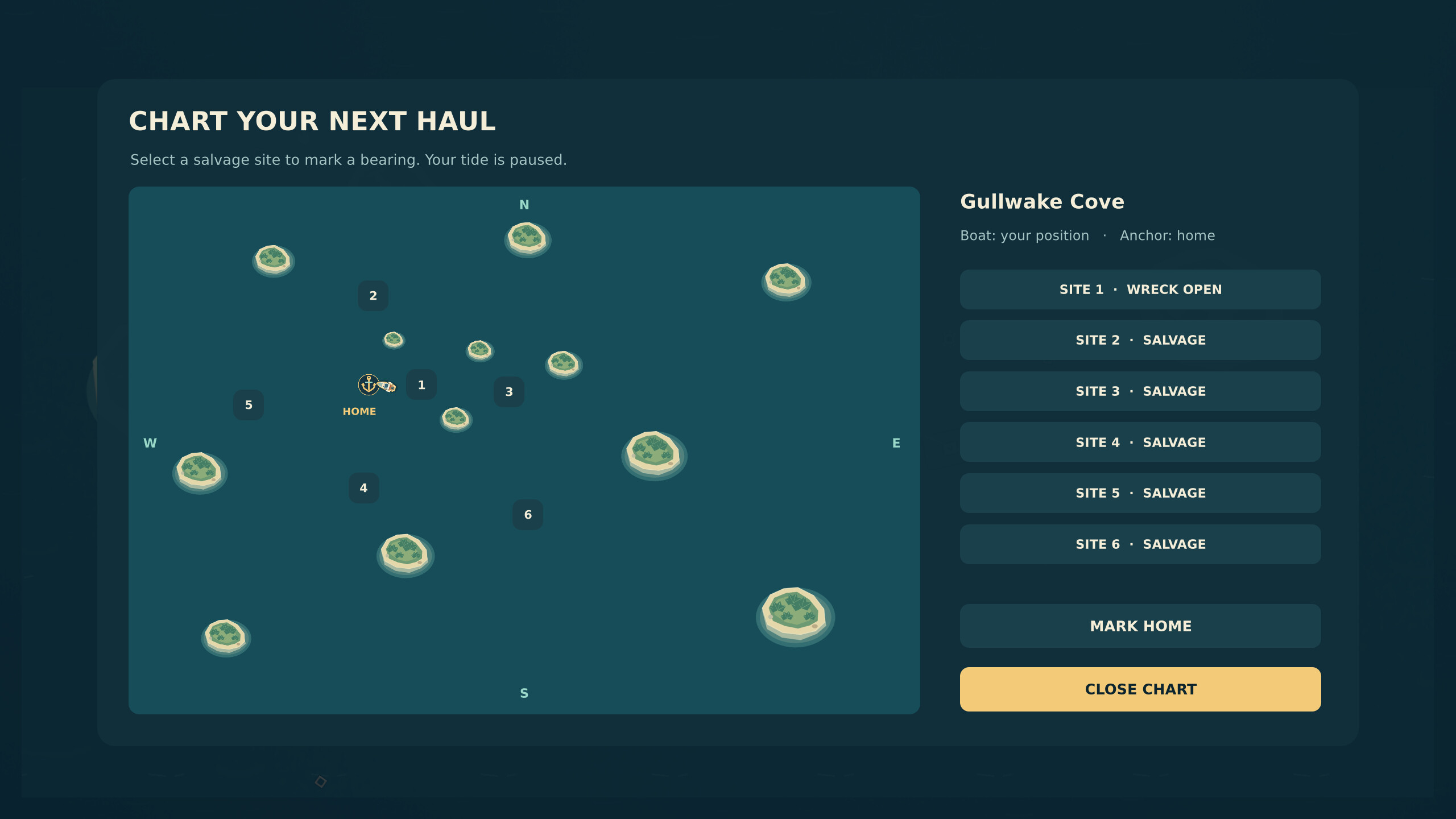The width and height of the screenshot is (1456, 819).
Task: Click the W compass label
Action: (x=150, y=443)
